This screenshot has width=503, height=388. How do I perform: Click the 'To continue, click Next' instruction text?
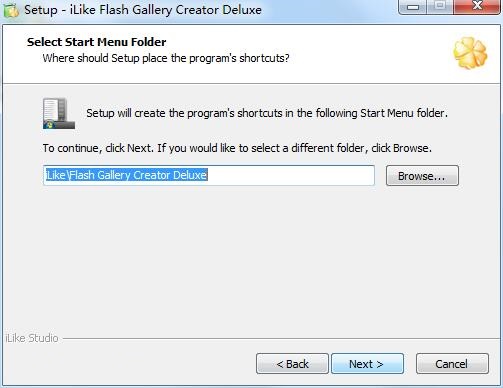[237, 148]
